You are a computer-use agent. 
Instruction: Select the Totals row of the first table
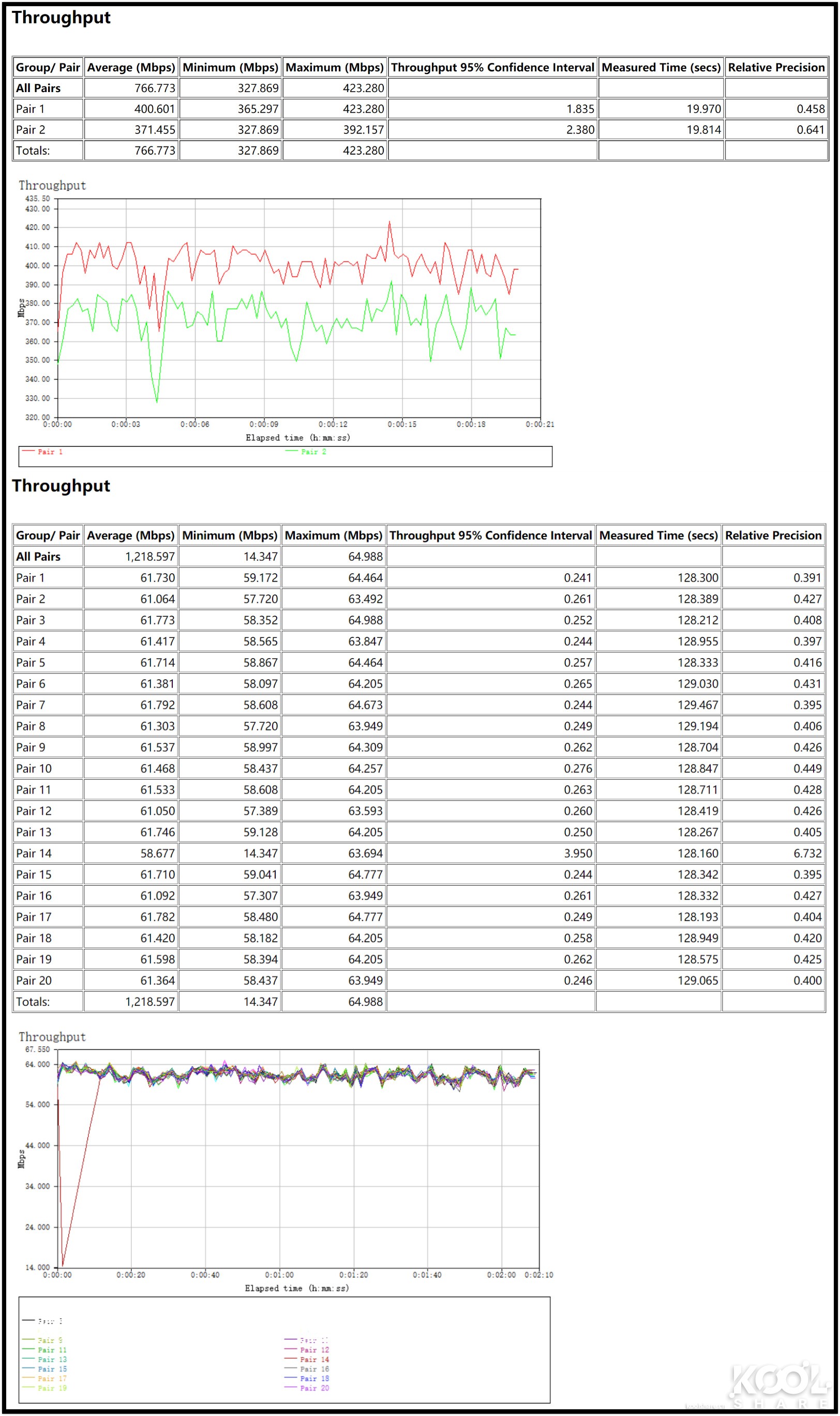tap(33, 150)
